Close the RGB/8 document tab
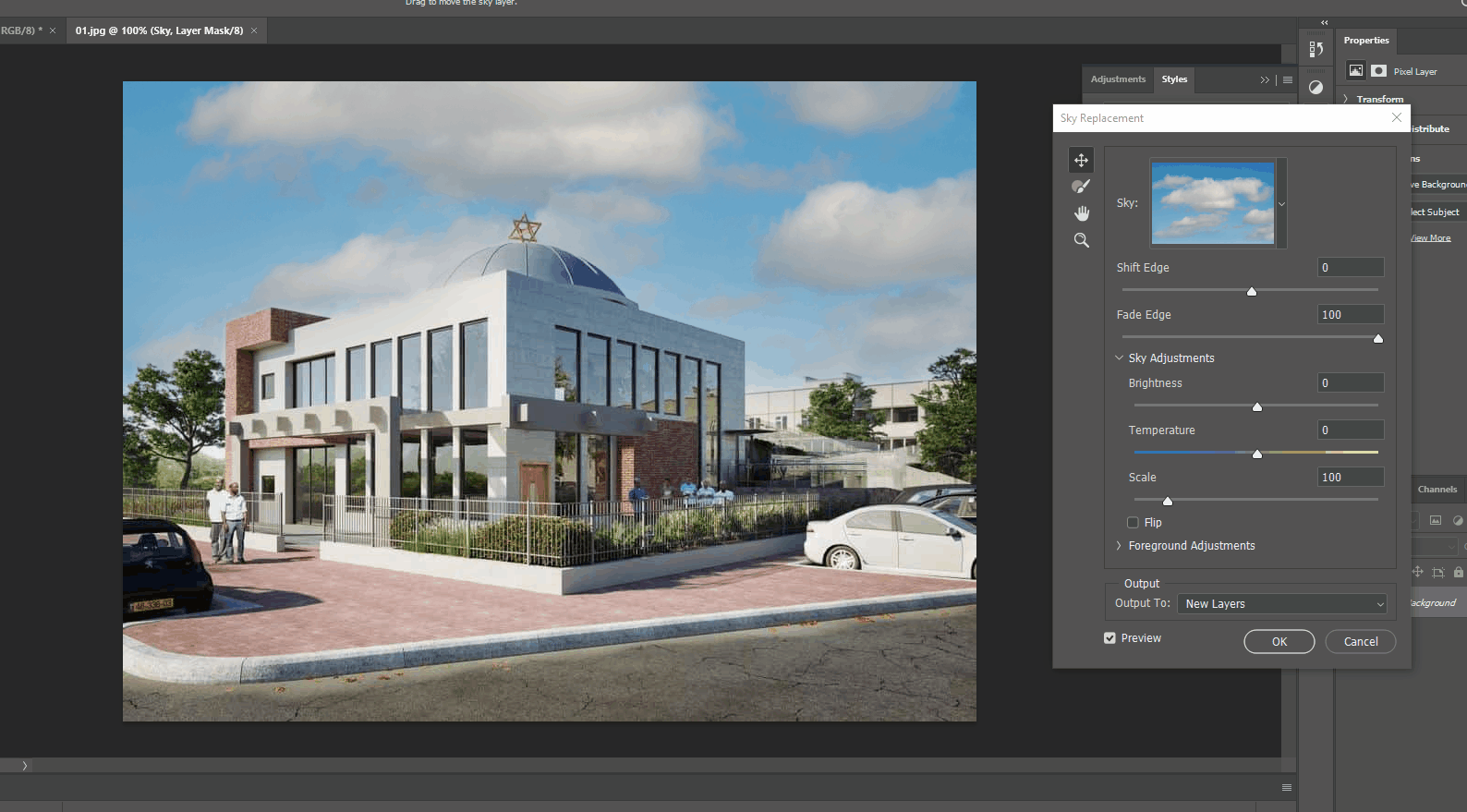Viewport: 1467px width, 812px height. click(x=53, y=30)
